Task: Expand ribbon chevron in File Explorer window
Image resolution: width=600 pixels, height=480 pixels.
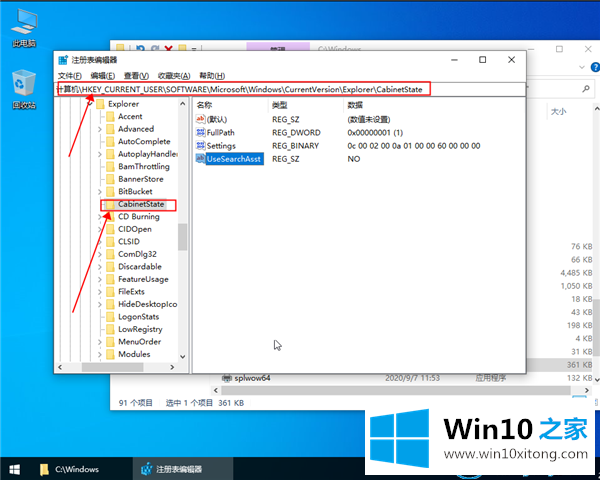Action: coord(582,67)
